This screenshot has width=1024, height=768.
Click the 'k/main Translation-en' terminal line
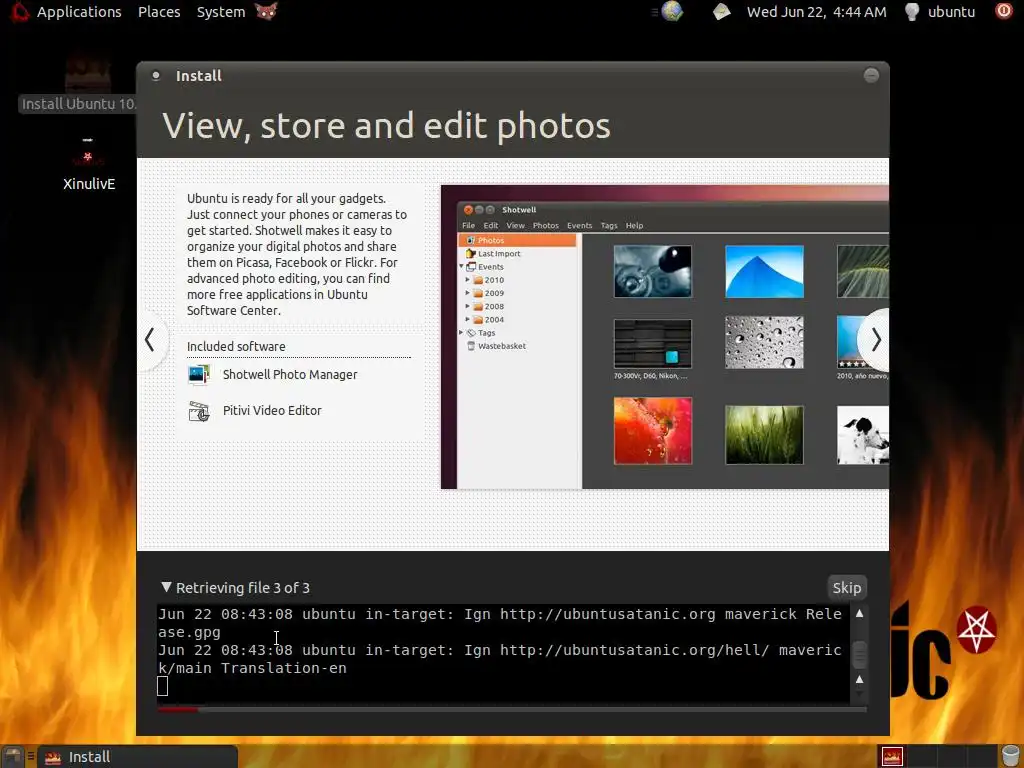click(x=252, y=668)
